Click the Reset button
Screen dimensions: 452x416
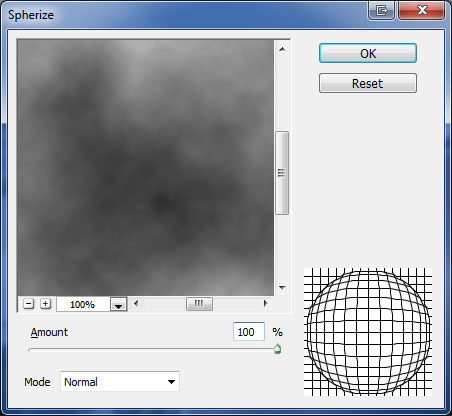point(368,83)
